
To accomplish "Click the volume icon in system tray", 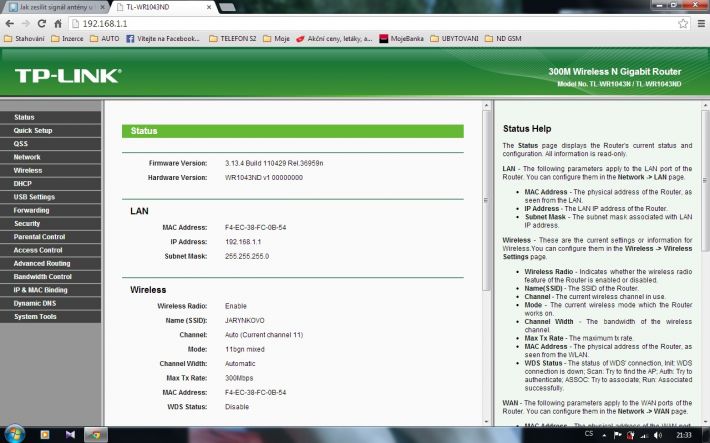I will tap(658, 435).
